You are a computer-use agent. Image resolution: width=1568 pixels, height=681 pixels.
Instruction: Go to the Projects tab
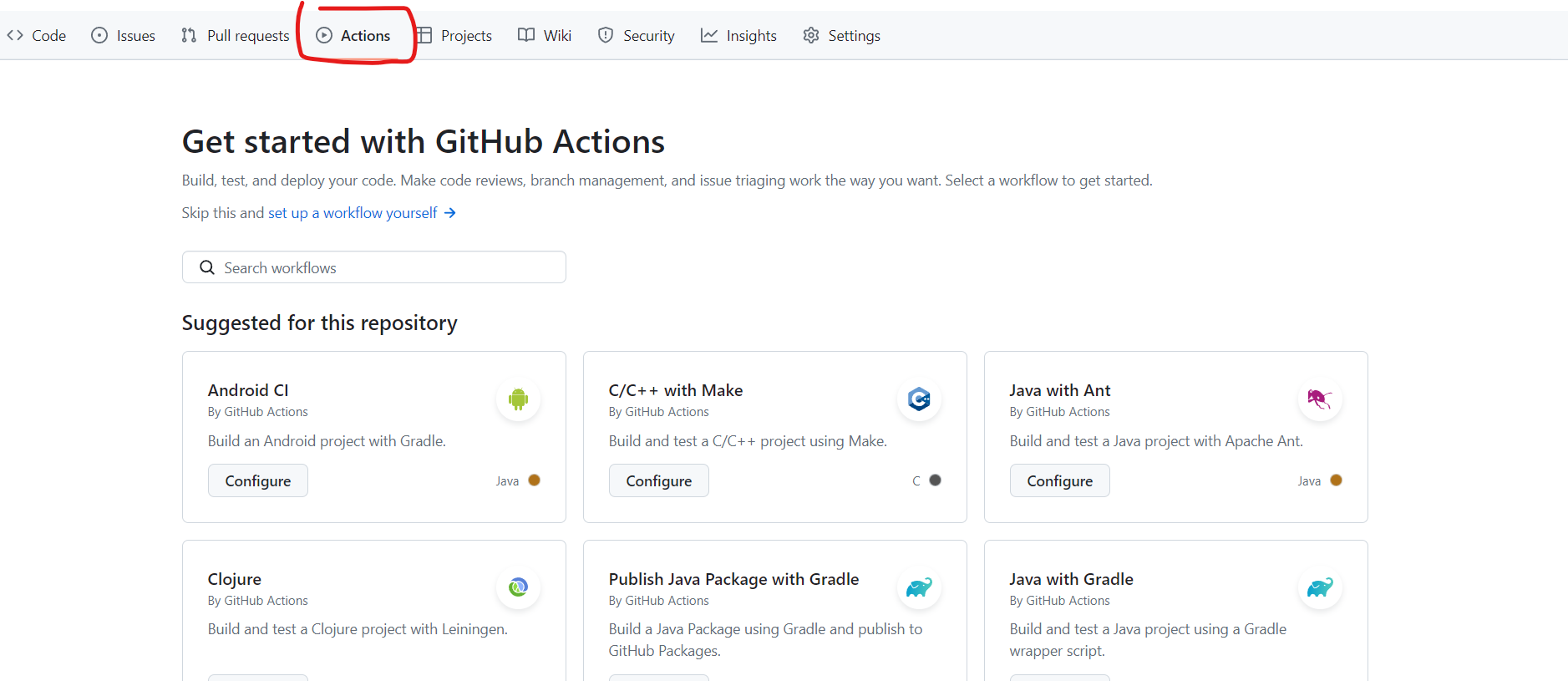[x=454, y=36]
